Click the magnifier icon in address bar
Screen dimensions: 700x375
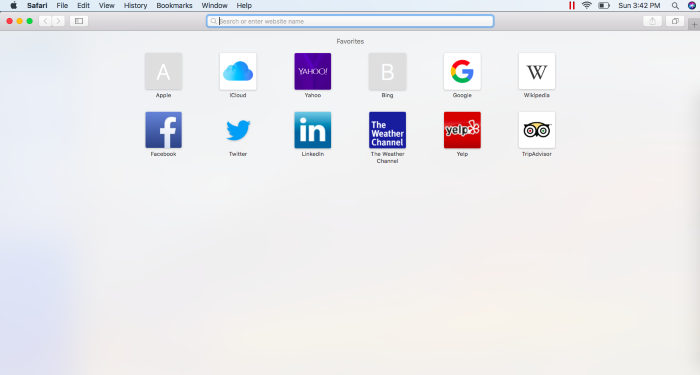pos(213,21)
